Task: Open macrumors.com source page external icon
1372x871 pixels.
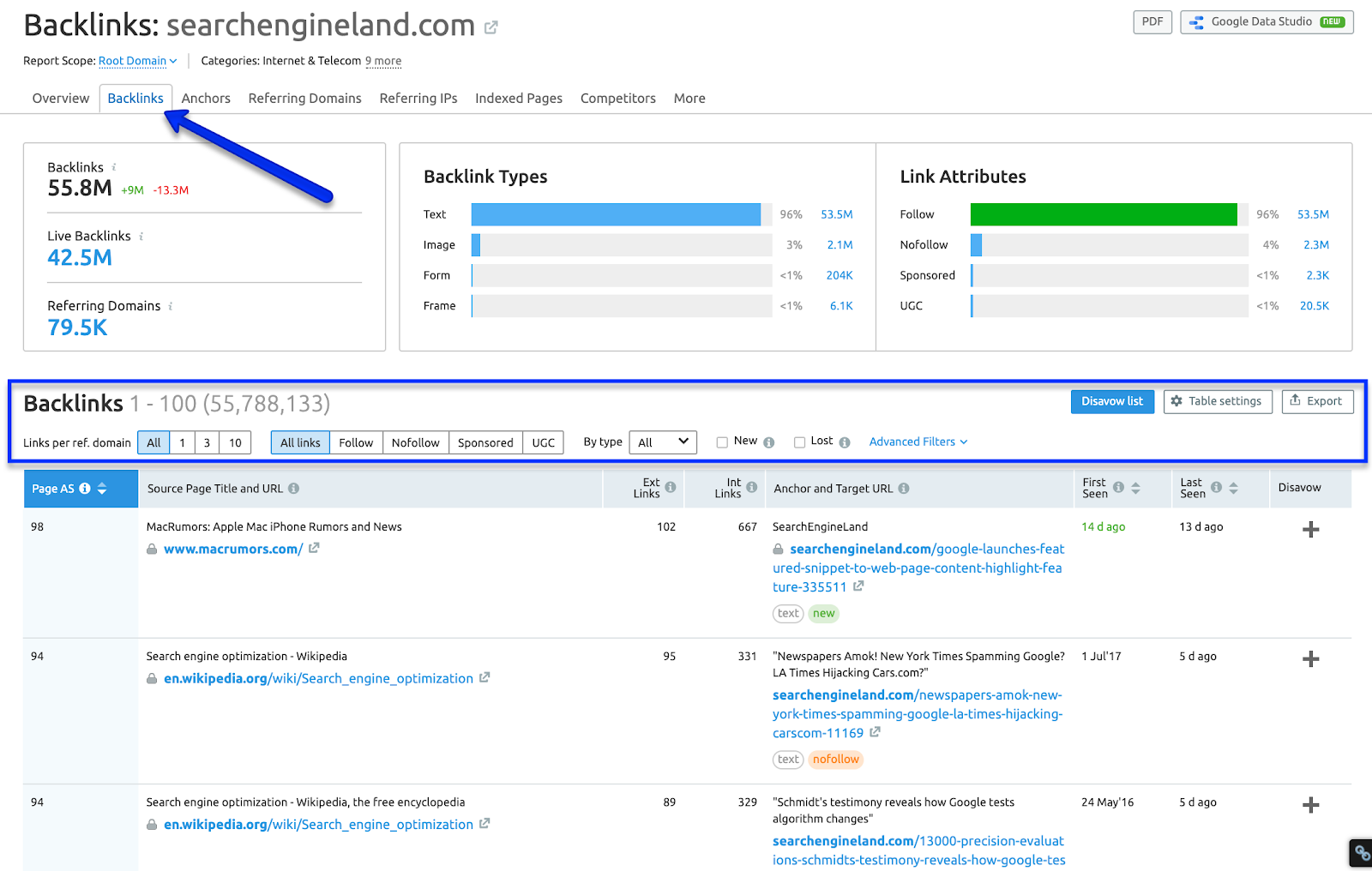Action: 314,548
